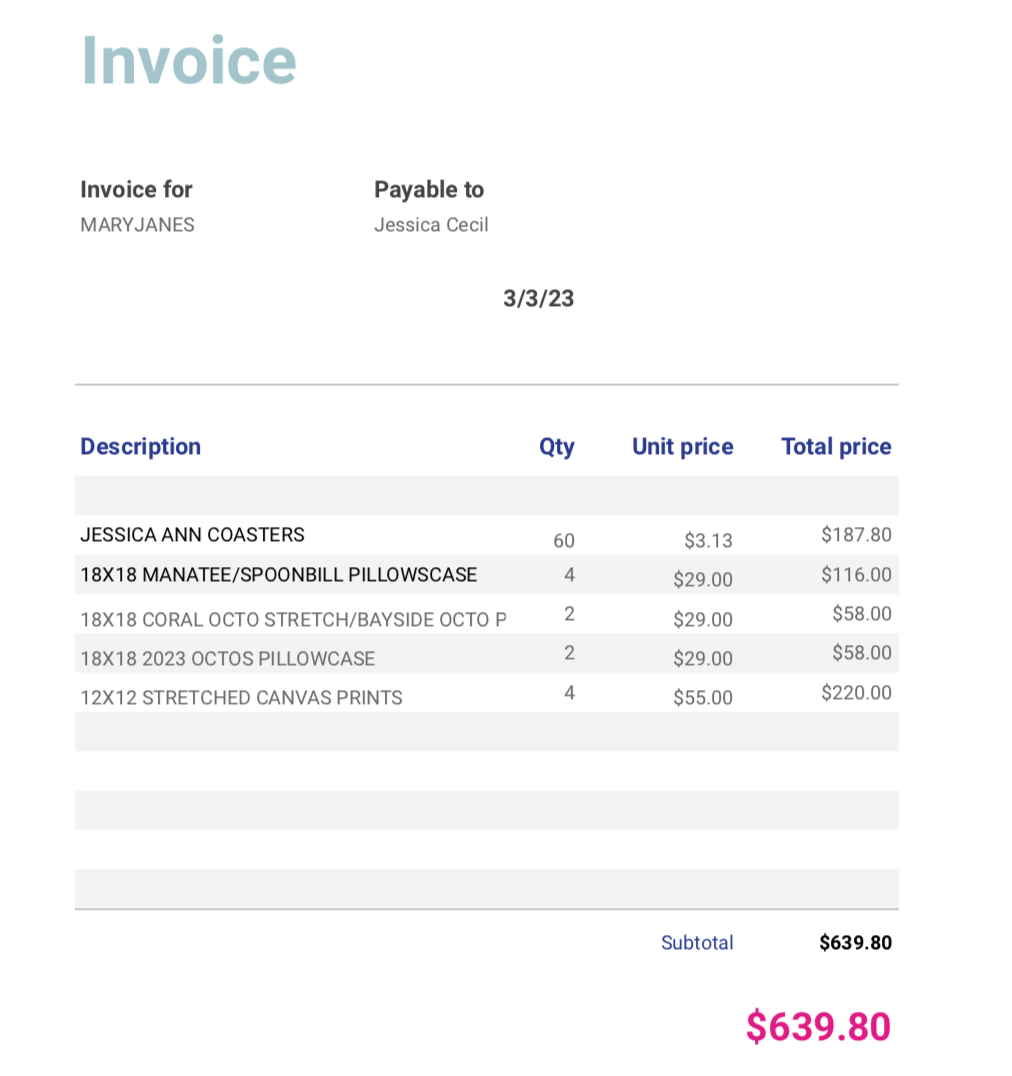Select the quantity 60 cell
This screenshot has height=1076, width=1012.
pyautogui.click(x=564, y=541)
